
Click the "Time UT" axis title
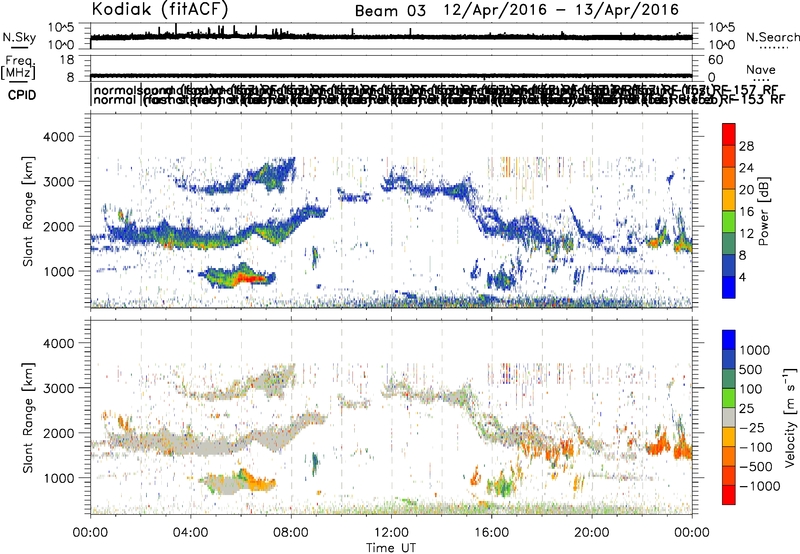click(x=391, y=547)
